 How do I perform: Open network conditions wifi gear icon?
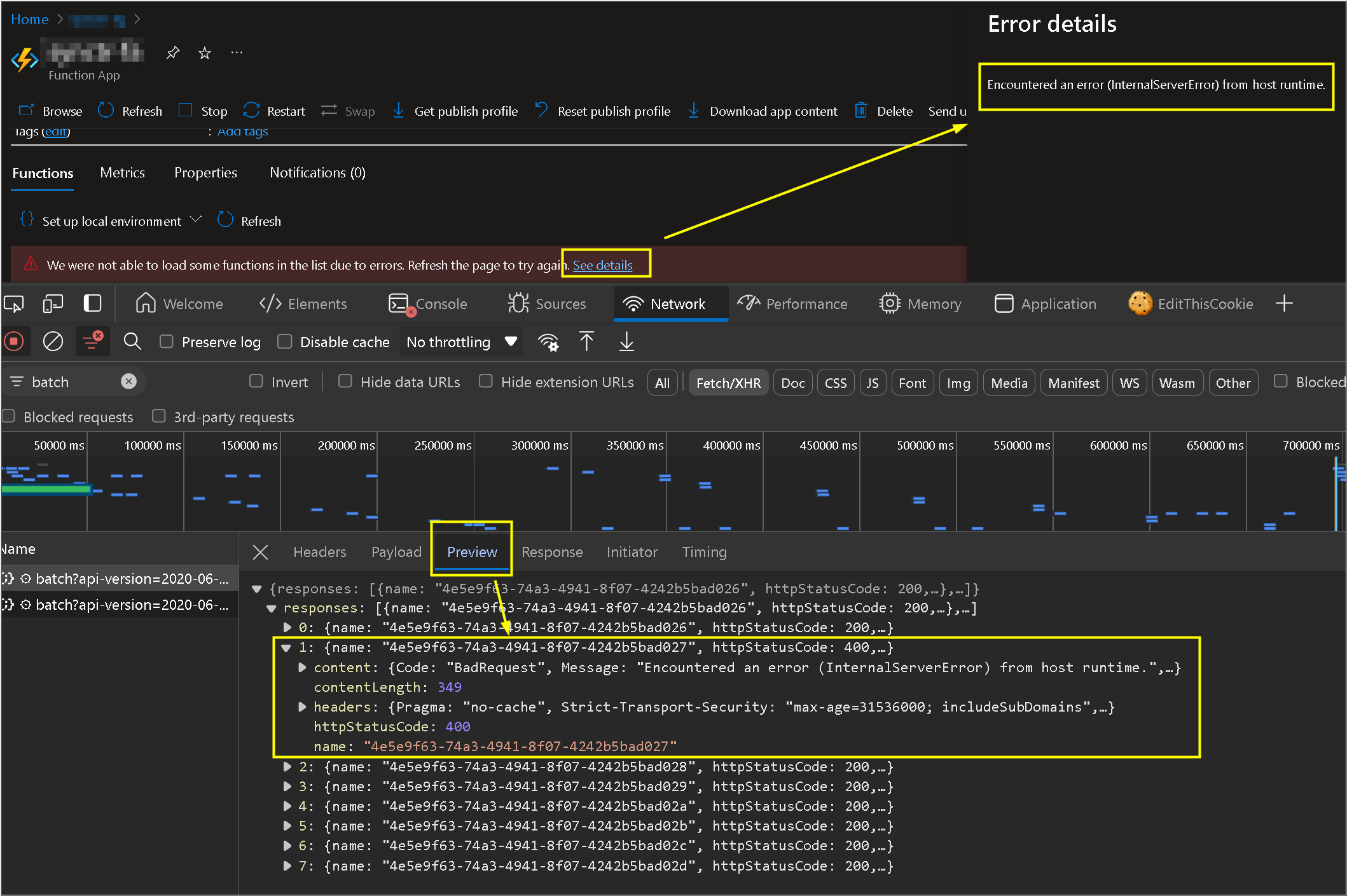(x=548, y=342)
